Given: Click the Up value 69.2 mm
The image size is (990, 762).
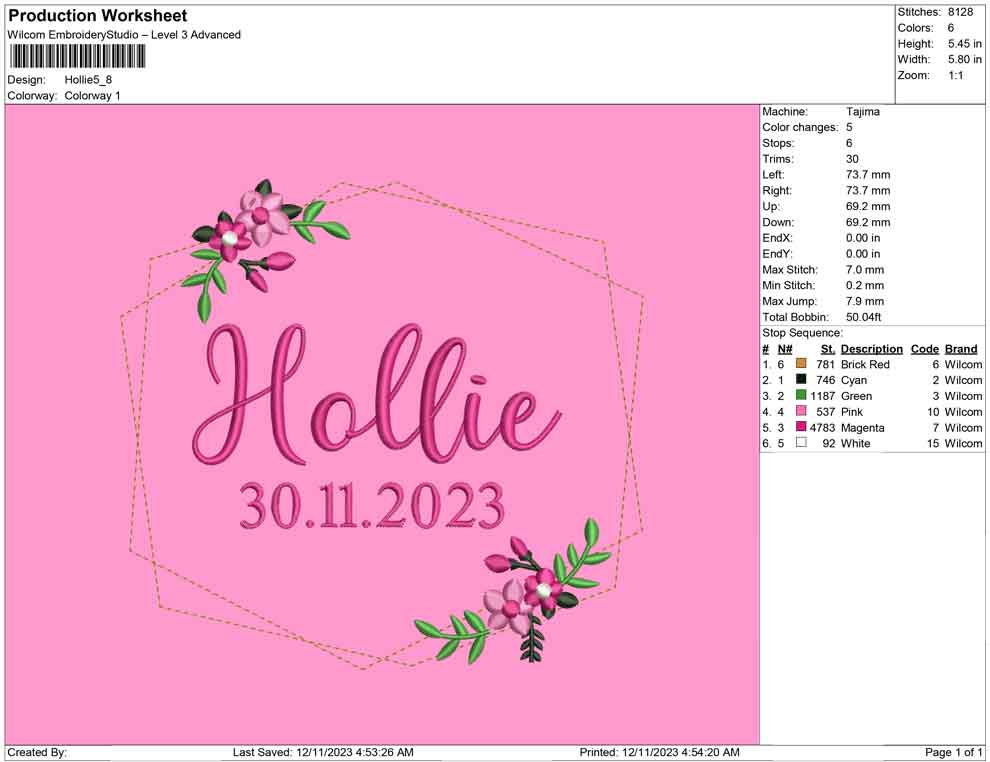Looking at the screenshot, I should coord(868,206).
